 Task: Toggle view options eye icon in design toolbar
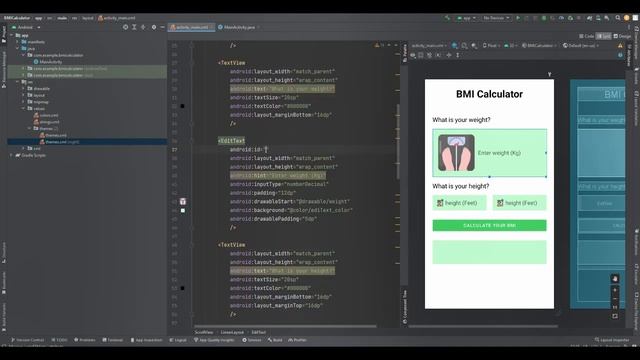point(413,55)
